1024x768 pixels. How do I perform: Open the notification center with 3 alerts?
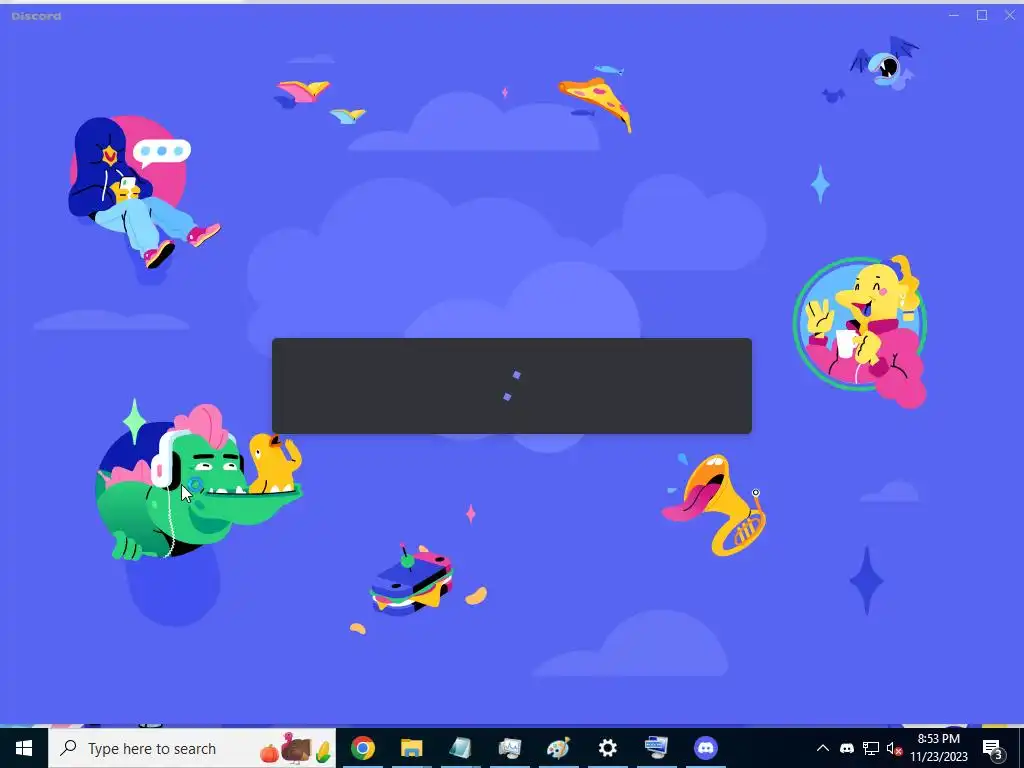pos(993,748)
